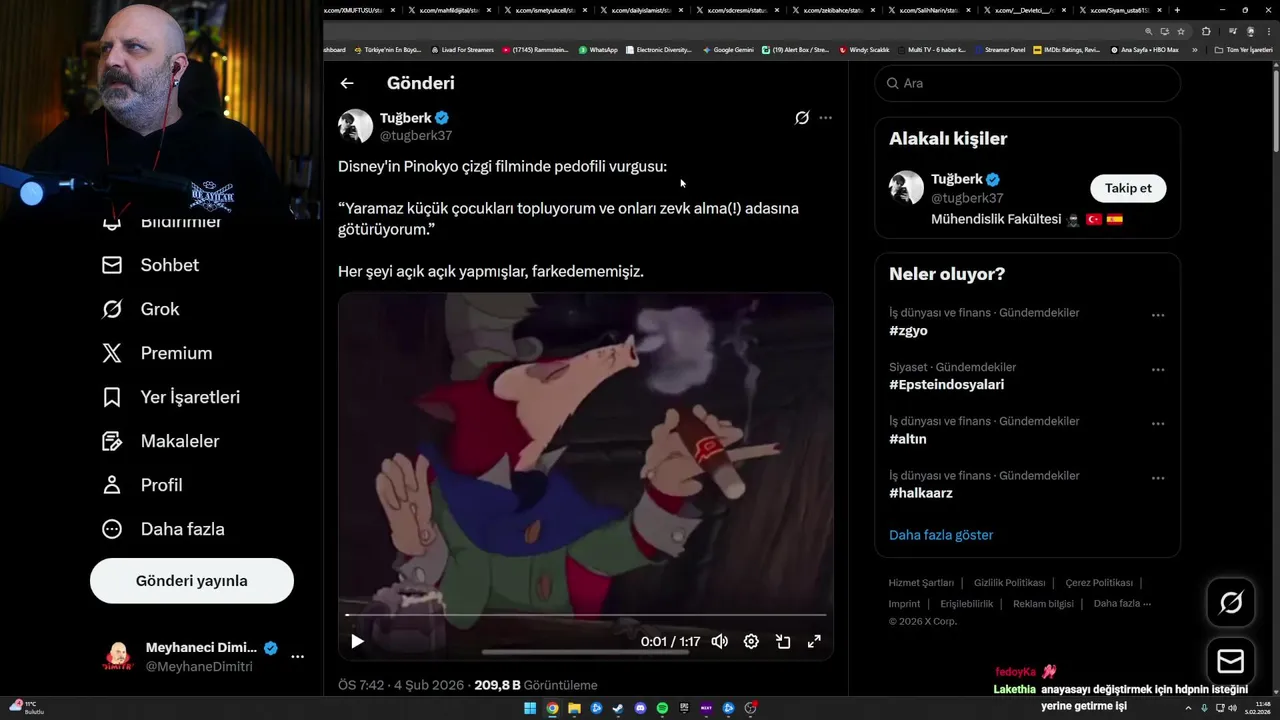Open options dots for #Epsteindosyalari trend

point(1158,369)
